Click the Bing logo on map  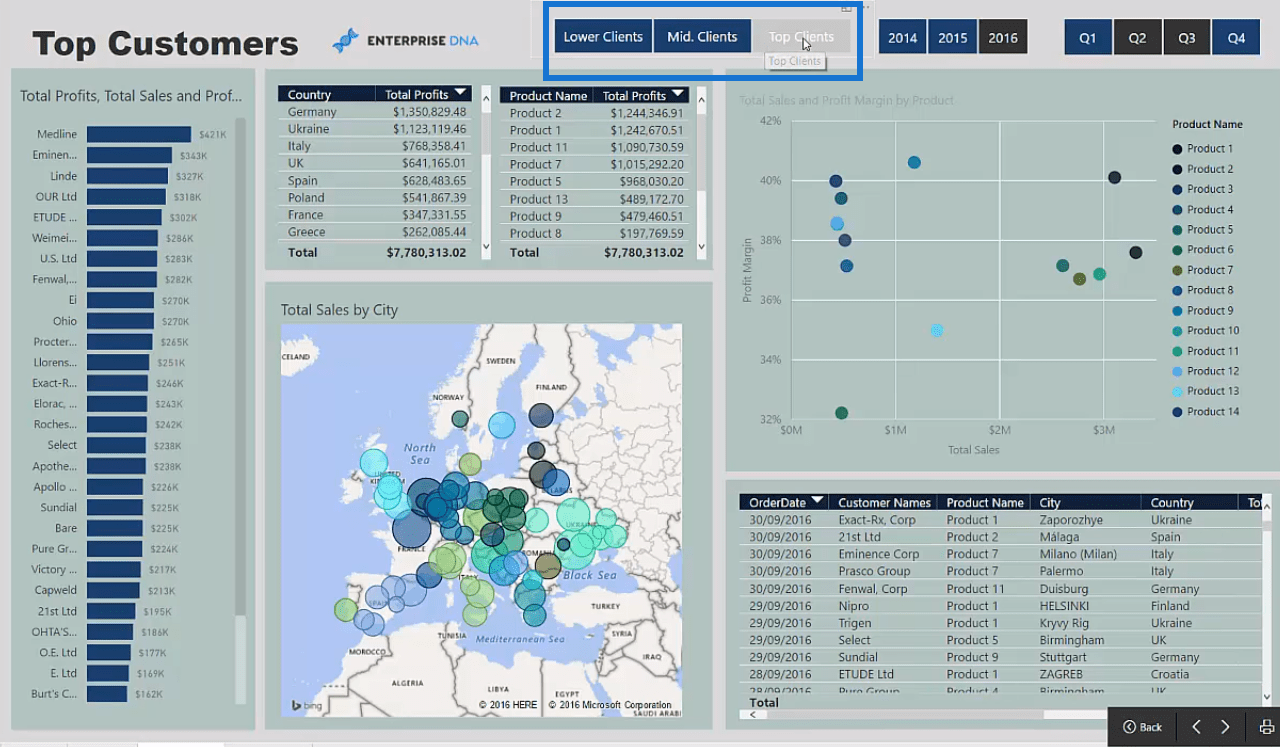(x=305, y=705)
